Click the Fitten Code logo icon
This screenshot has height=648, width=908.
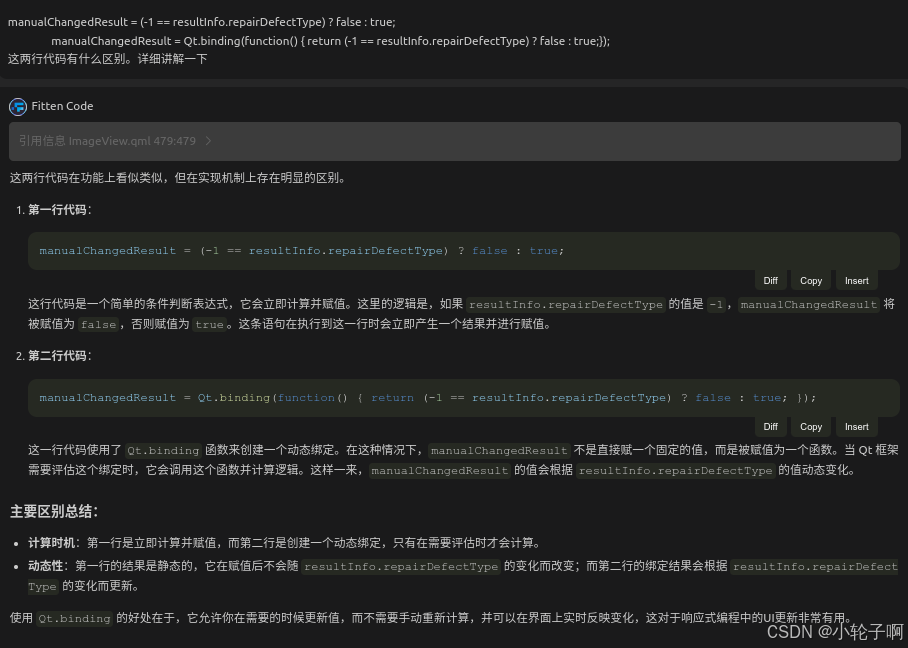(18, 106)
